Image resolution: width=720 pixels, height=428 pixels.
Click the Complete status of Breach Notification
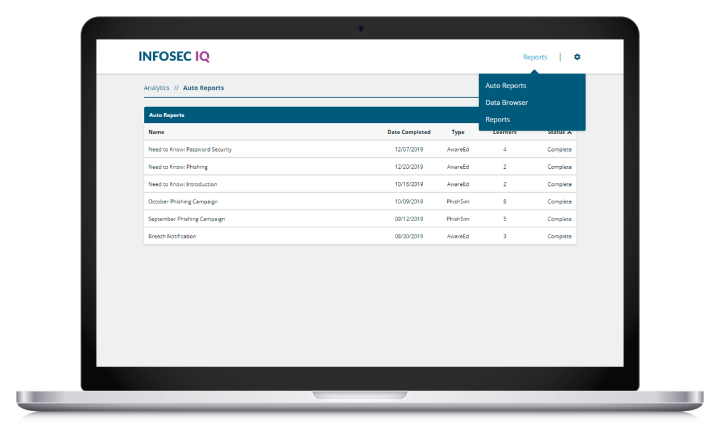click(x=559, y=236)
